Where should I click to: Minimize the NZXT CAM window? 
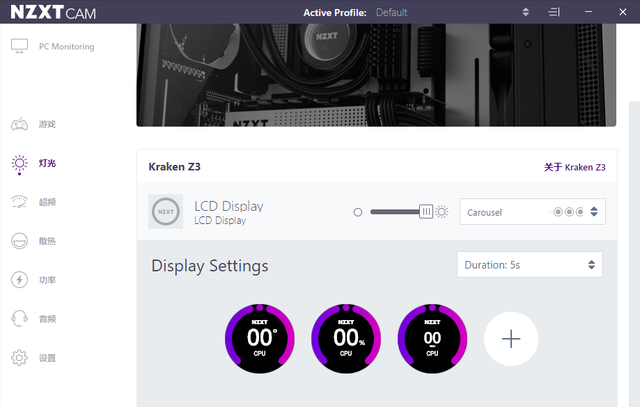click(588, 12)
